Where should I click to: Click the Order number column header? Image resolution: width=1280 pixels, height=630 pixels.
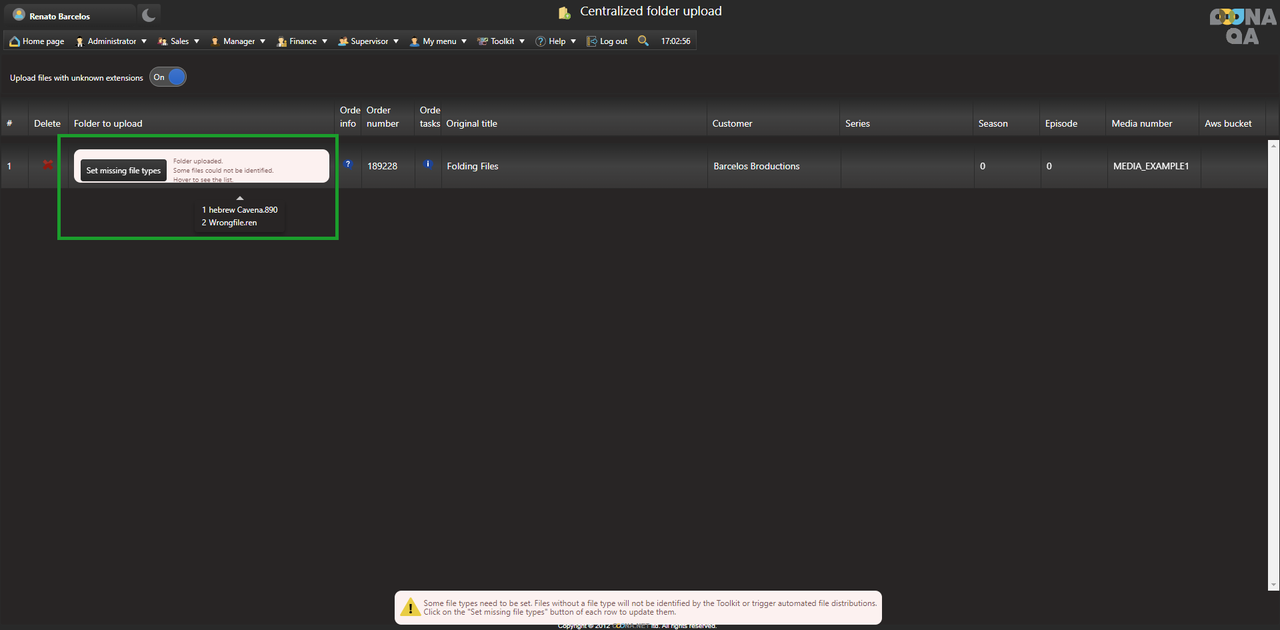point(379,117)
